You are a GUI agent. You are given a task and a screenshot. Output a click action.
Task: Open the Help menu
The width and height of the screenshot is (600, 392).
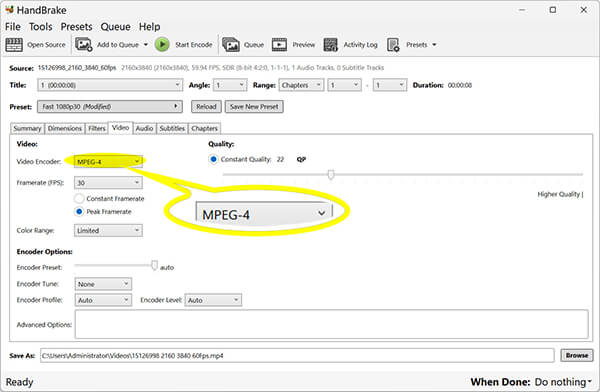coord(149,27)
